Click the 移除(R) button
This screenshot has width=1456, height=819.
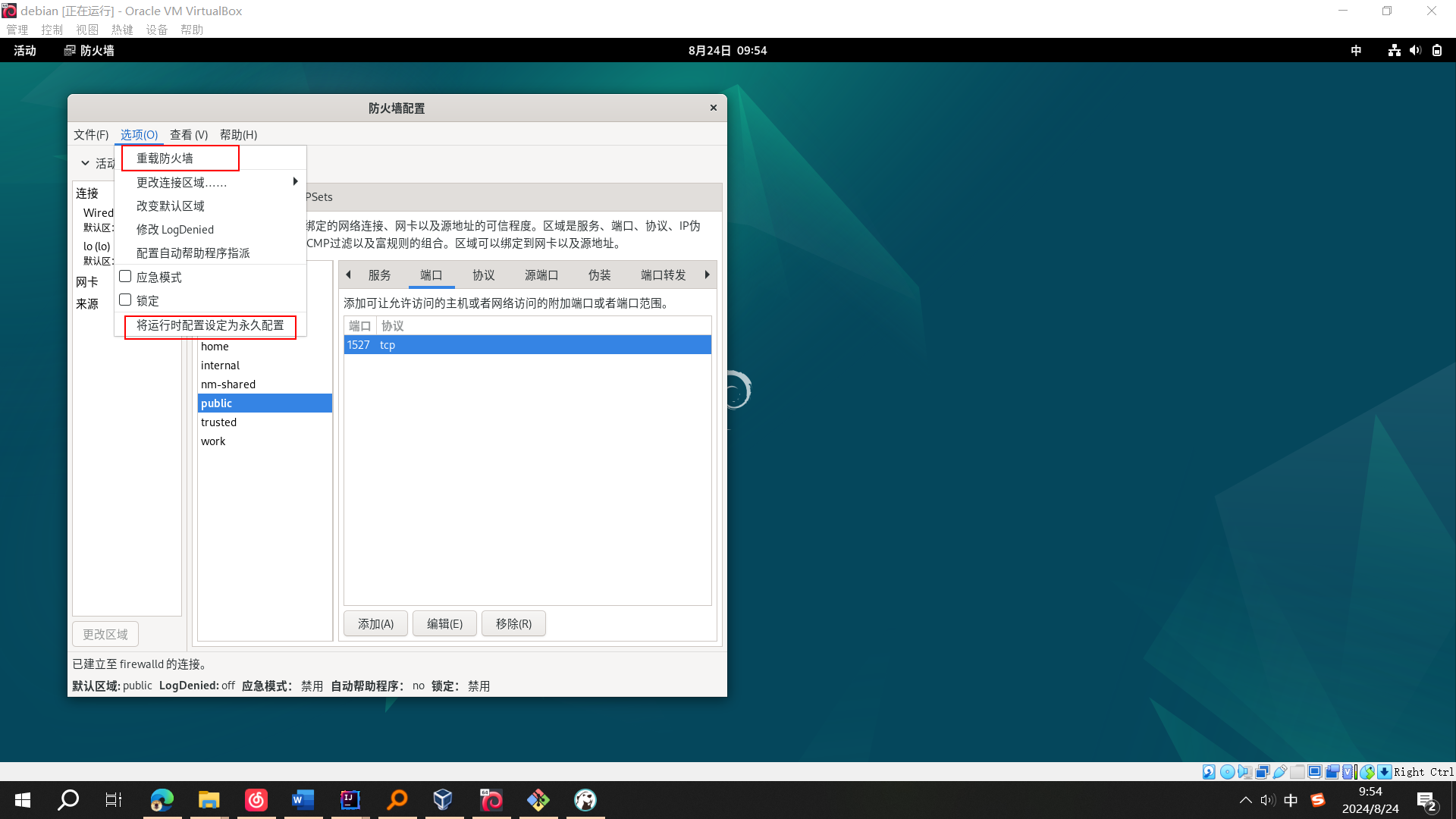point(513,623)
